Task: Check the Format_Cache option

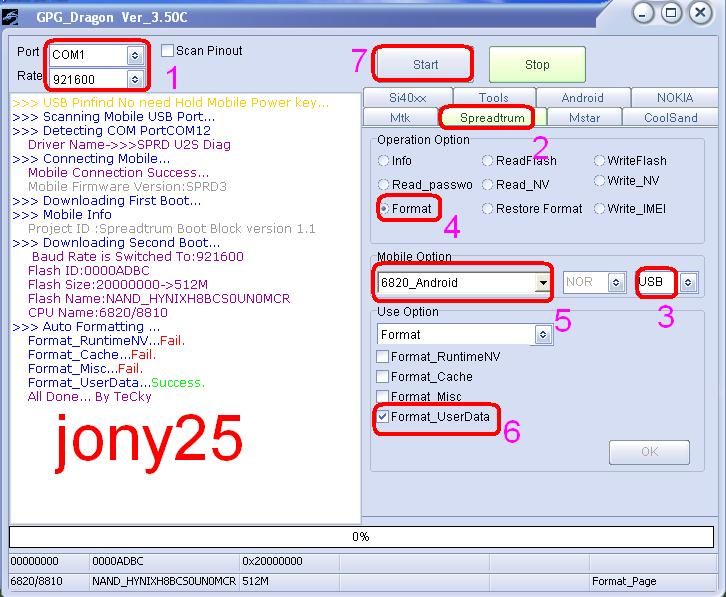Action: click(x=383, y=377)
